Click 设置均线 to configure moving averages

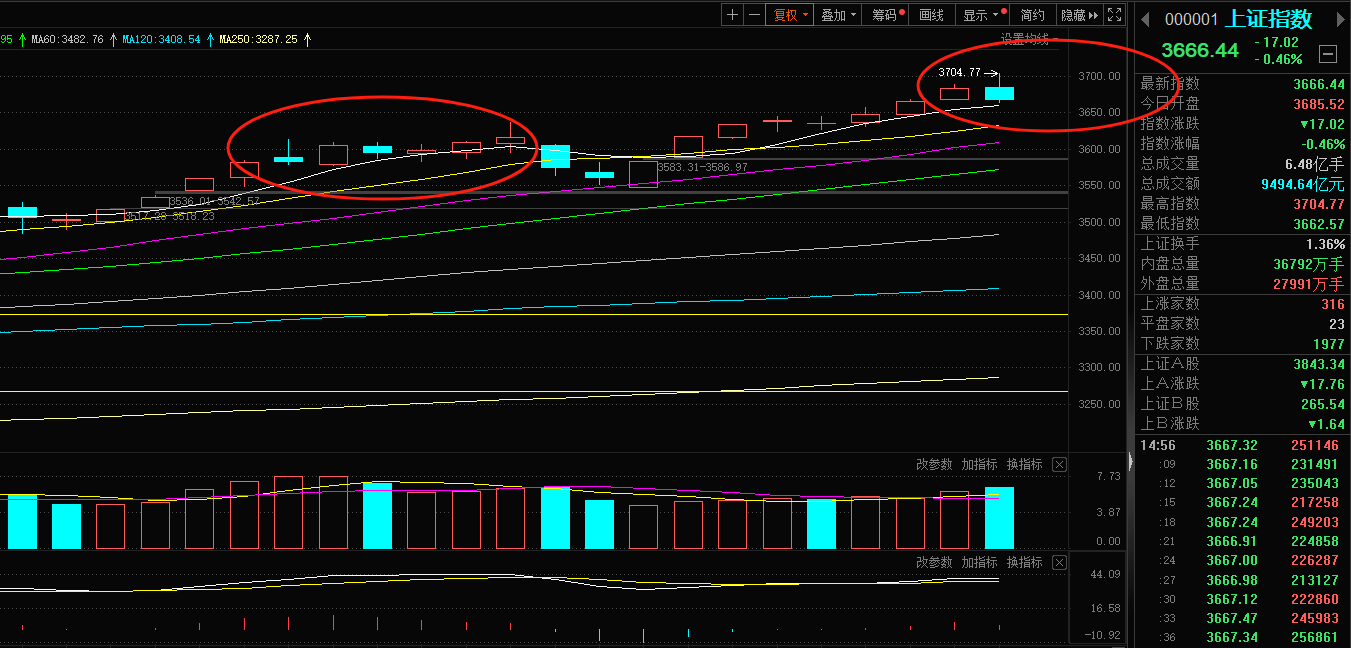click(x=1025, y=40)
